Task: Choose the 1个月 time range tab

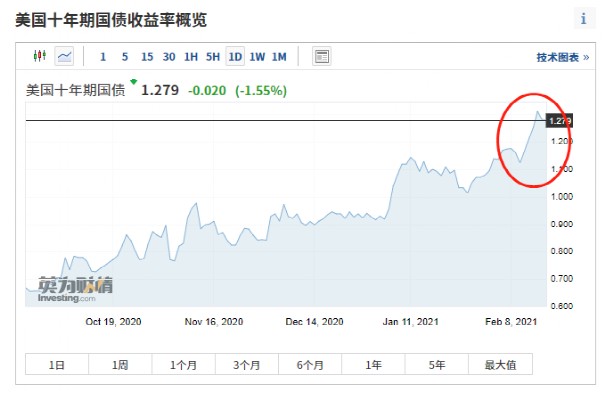Action: click(x=183, y=364)
